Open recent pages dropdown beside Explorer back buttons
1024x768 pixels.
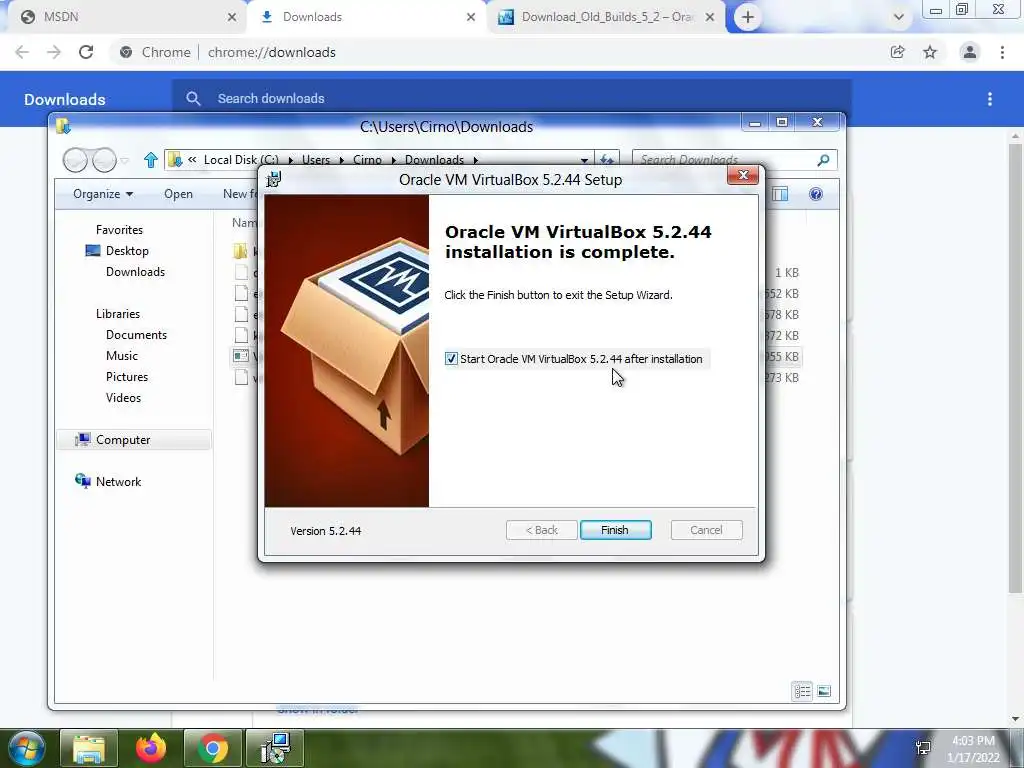[125, 160]
